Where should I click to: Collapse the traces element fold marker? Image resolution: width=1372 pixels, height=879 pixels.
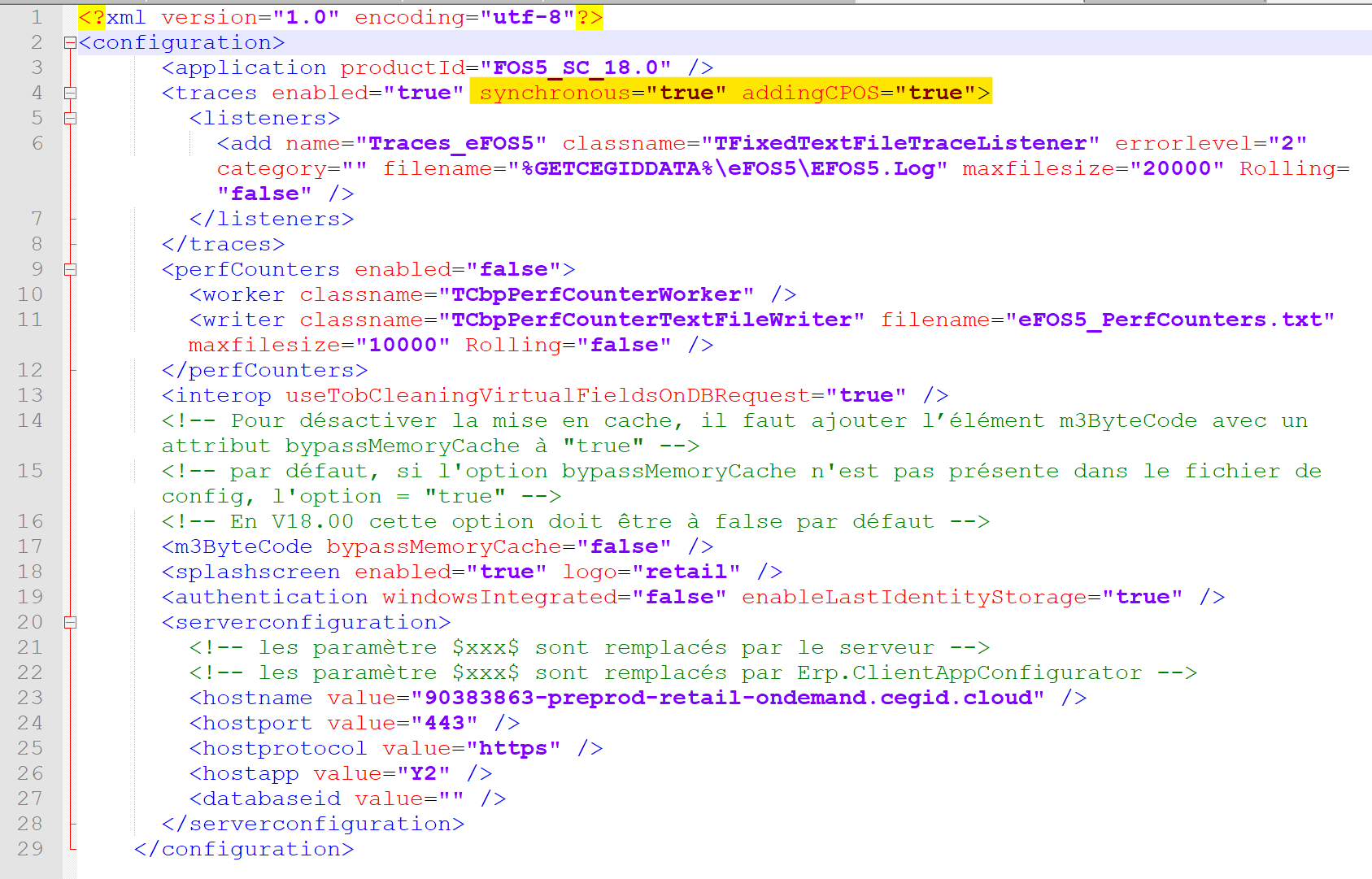click(69, 92)
